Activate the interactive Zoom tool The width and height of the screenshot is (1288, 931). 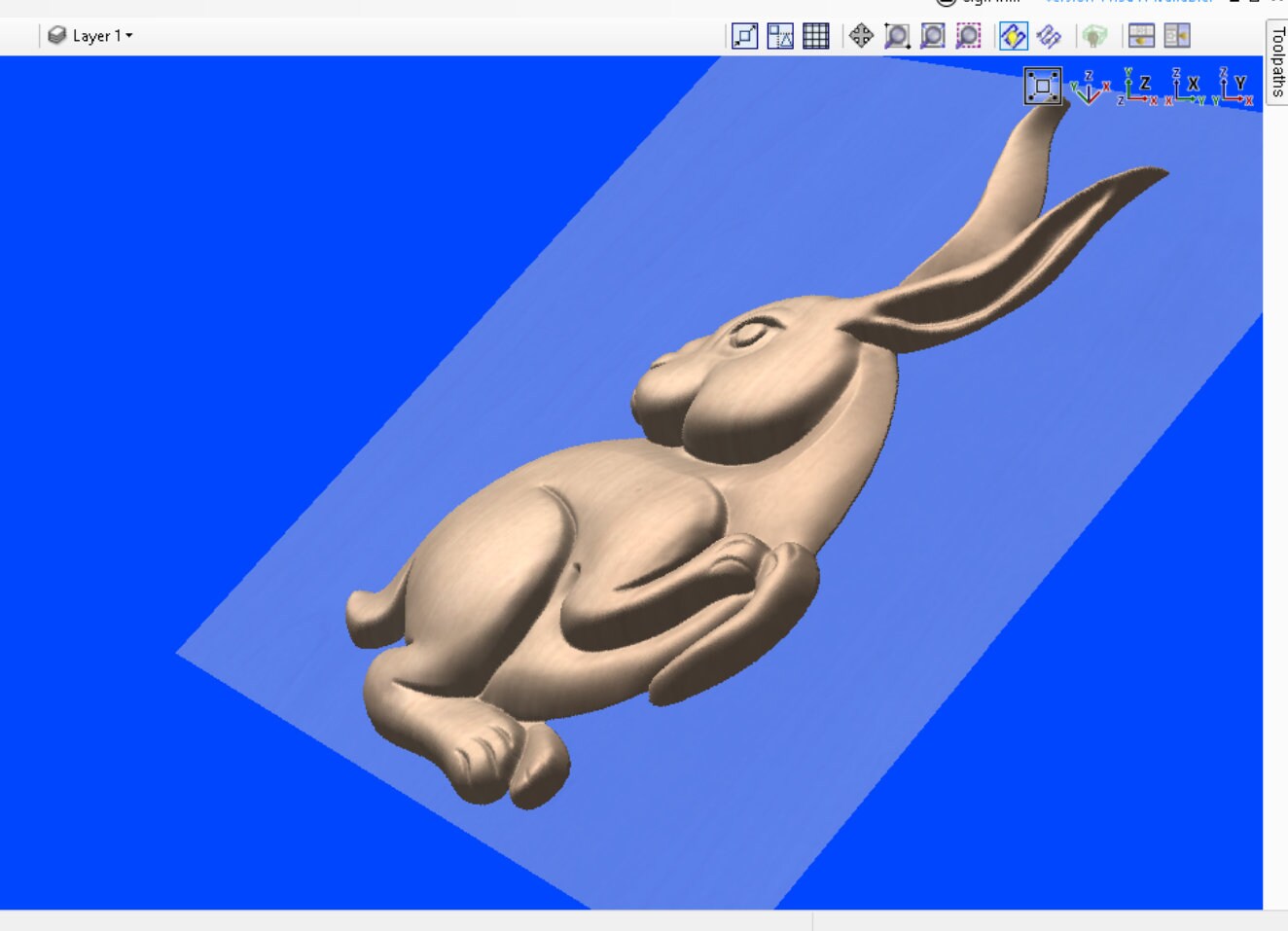[x=896, y=37]
